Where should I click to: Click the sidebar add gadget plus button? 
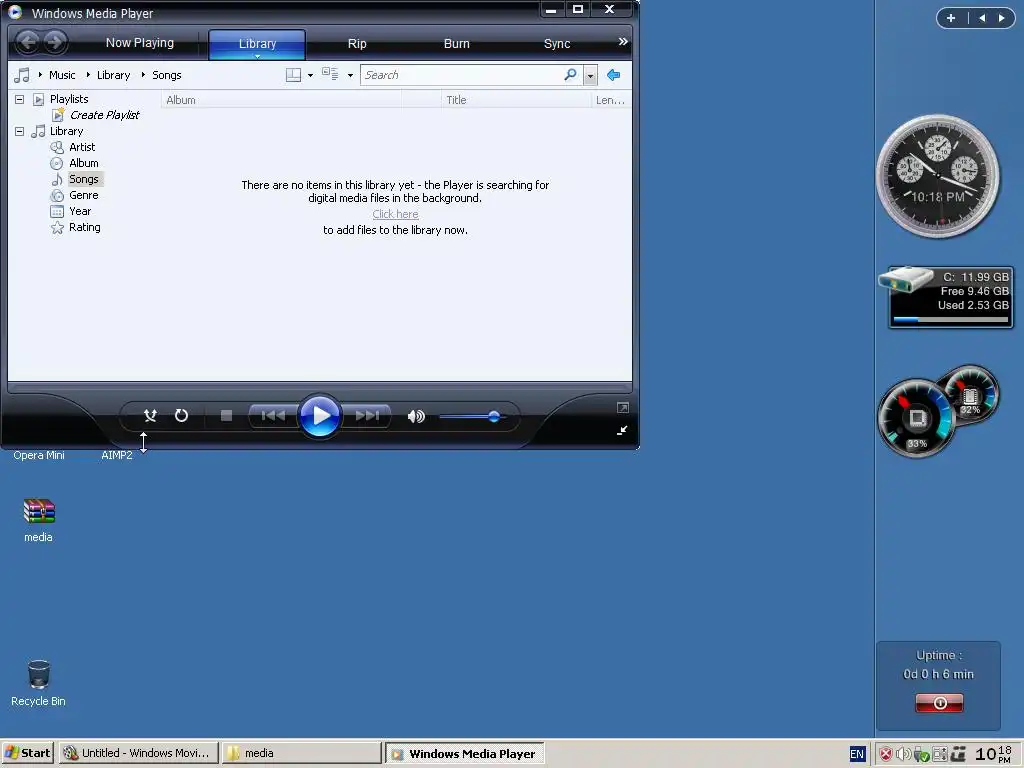coord(951,18)
